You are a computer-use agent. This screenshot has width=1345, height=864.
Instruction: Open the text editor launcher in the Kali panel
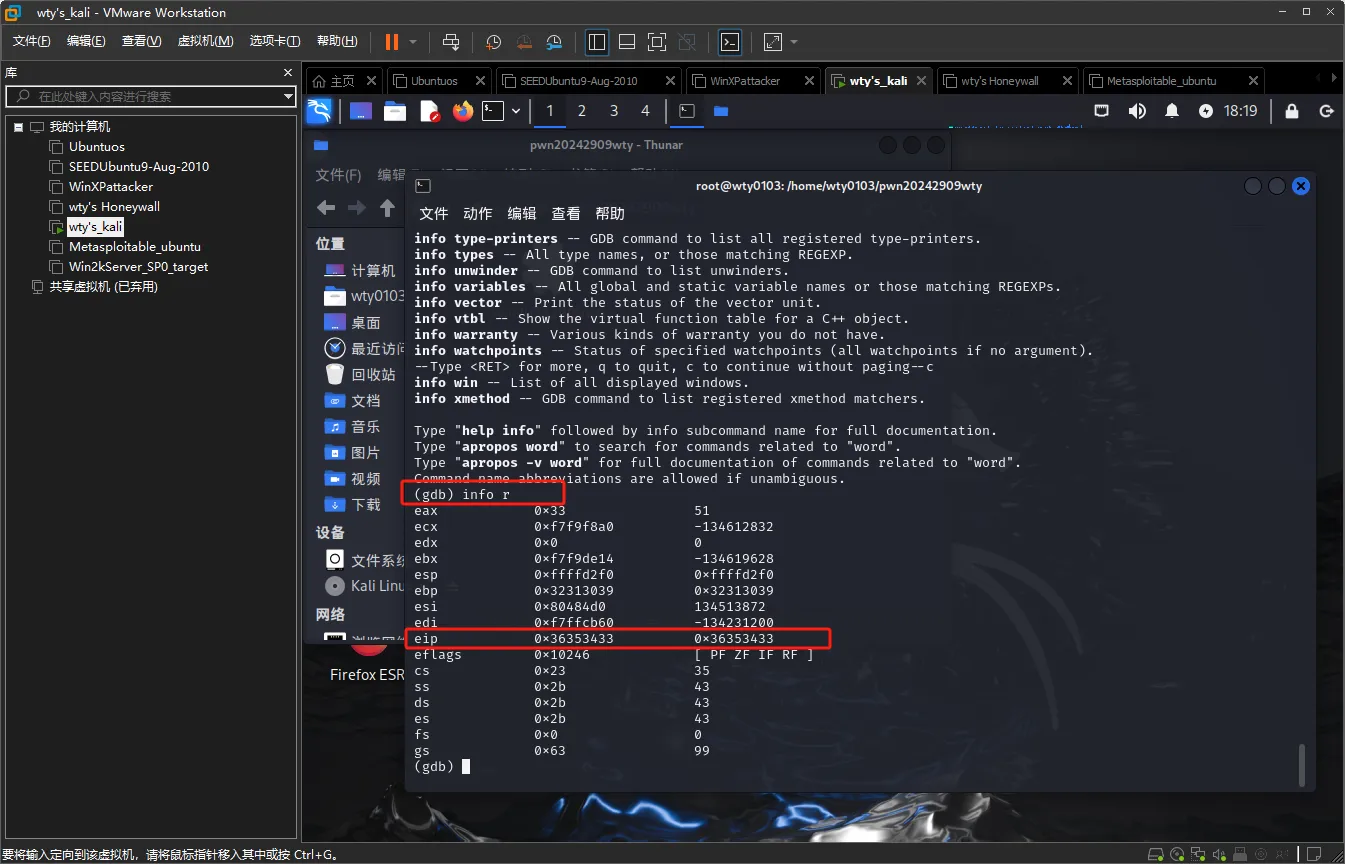(429, 111)
